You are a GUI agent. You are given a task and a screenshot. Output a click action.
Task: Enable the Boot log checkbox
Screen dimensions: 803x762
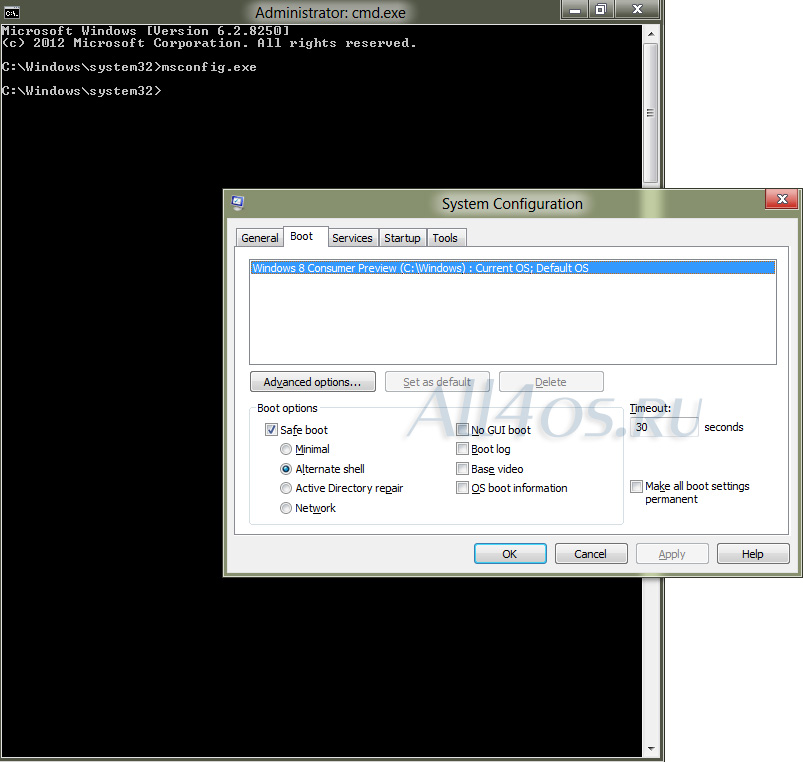pos(462,449)
